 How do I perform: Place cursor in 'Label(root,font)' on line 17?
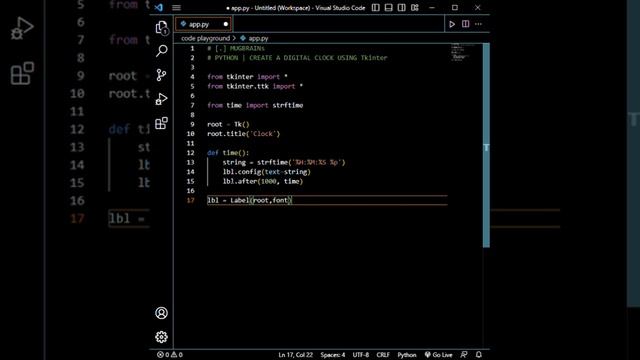tap(261, 200)
